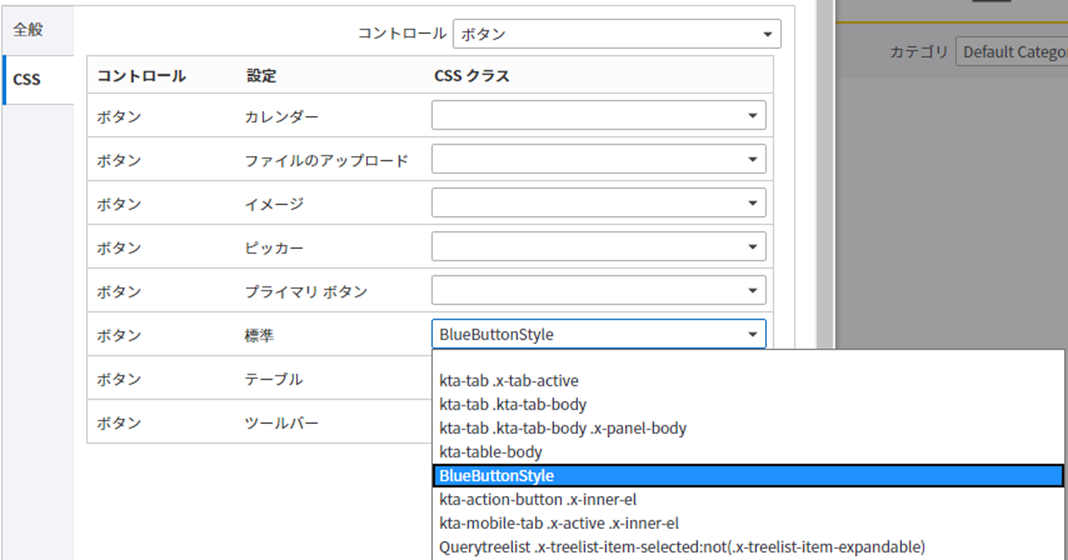The height and width of the screenshot is (560, 1068).
Task: Choose kta-tab .x-tab-active from list
Action: point(509,381)
